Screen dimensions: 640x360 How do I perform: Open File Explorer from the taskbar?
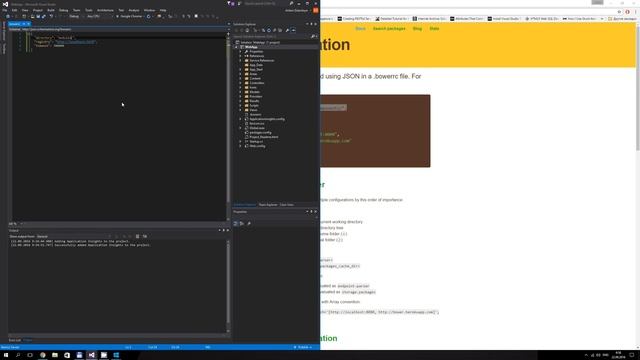click(55, 355)
